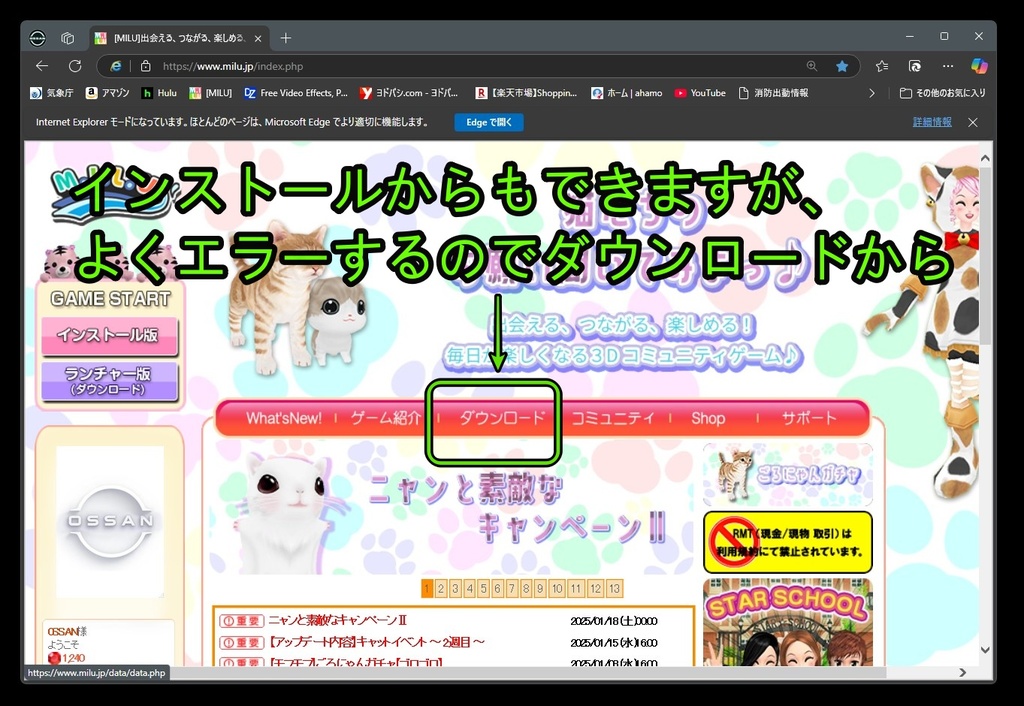Click the user avatar image in sidebar
The image size is (1024, 706).
point(110,522)
